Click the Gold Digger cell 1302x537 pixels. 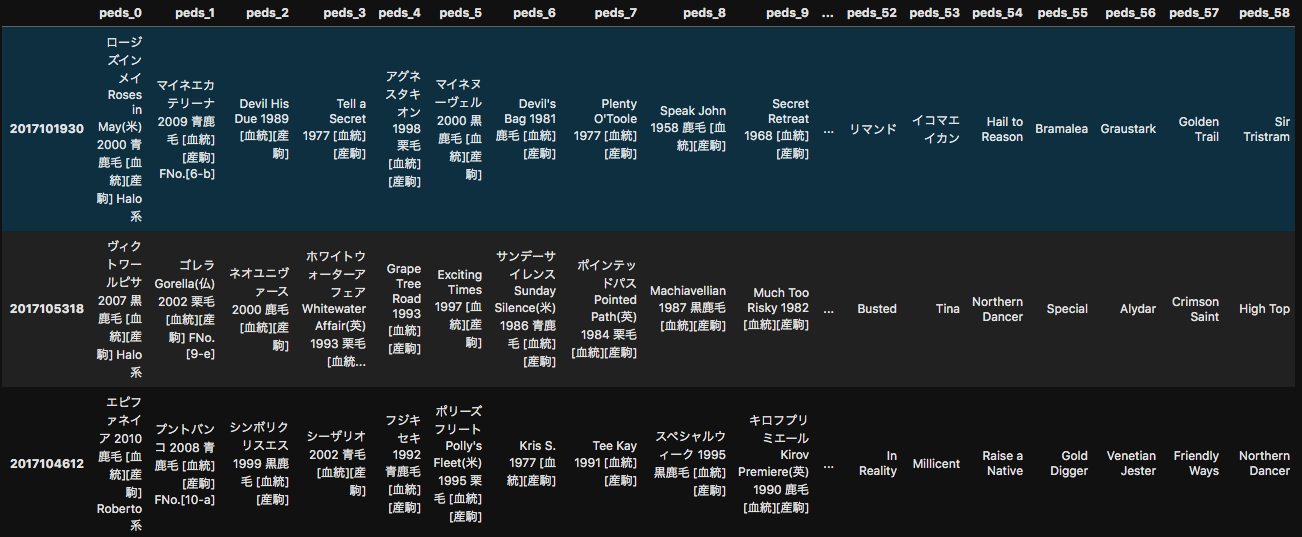point(1069,464)
